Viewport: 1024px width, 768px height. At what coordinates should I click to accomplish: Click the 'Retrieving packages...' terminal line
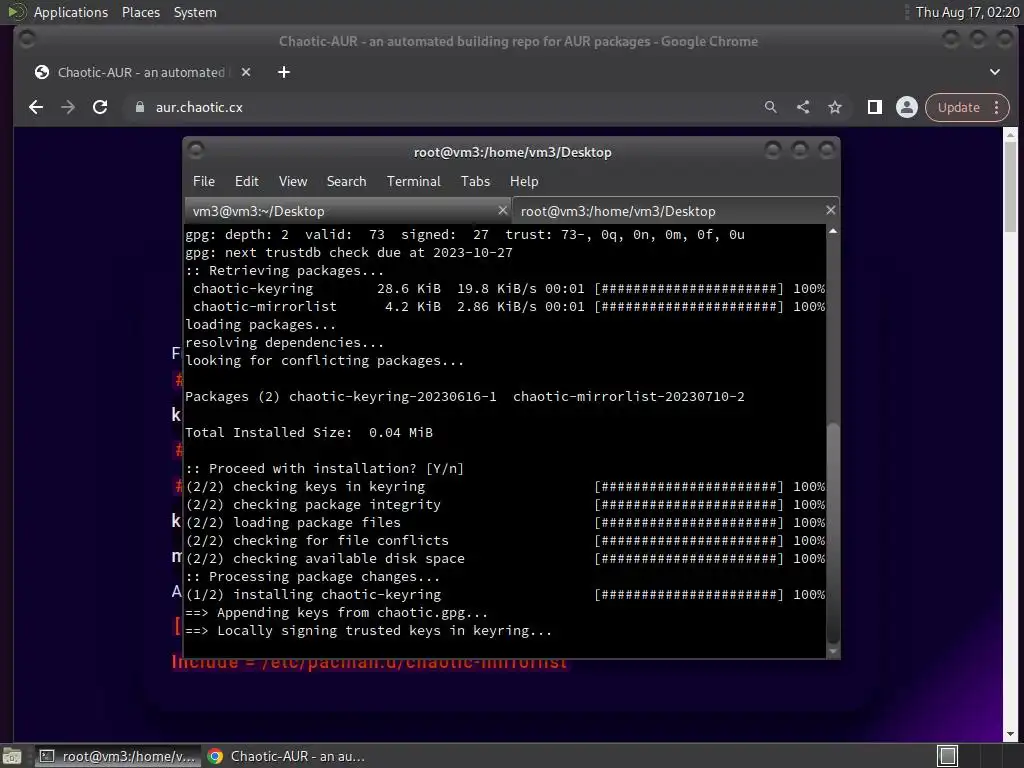(x=285, y=270)
